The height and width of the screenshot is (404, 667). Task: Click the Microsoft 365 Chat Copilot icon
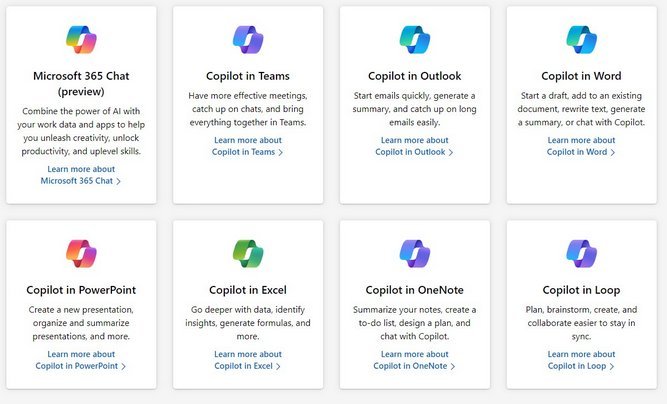click(81, 39)
